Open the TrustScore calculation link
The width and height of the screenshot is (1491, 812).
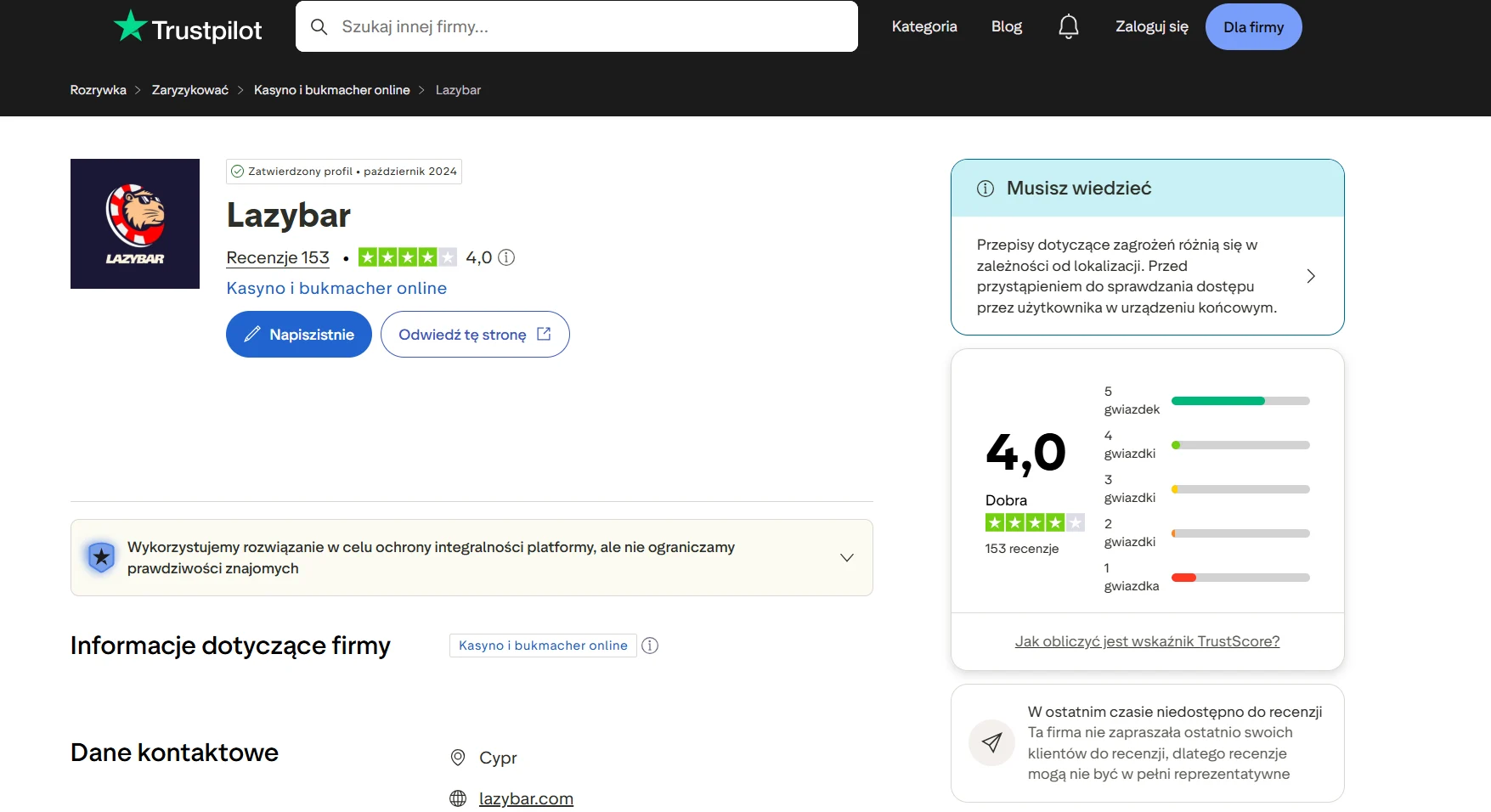coord(1147,641)
